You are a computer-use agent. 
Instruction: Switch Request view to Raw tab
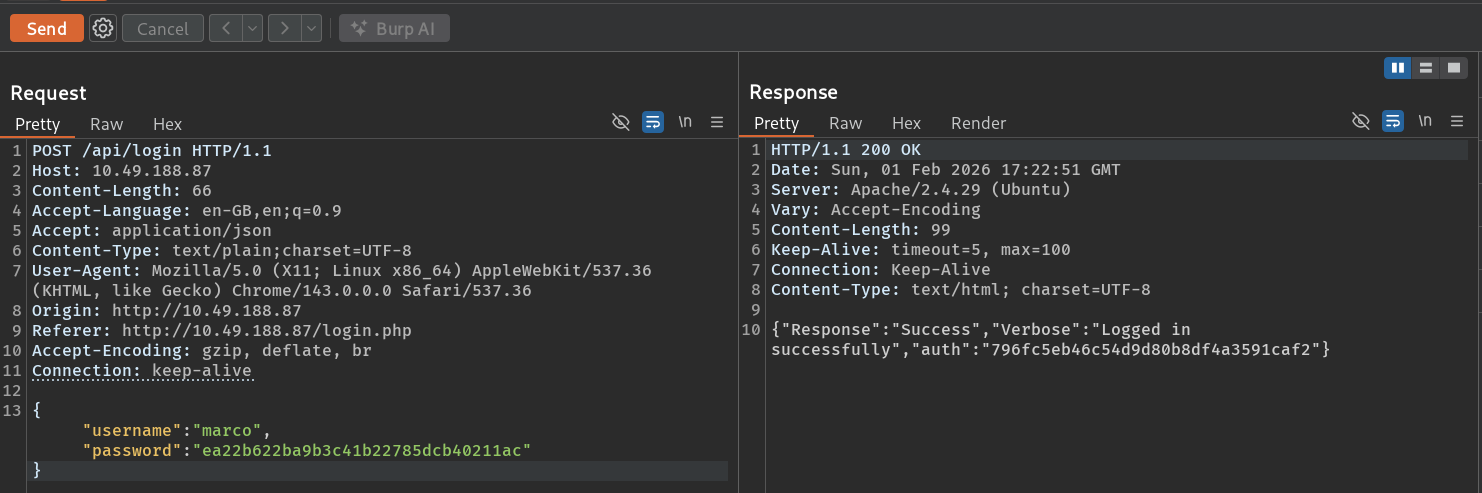[106, 124]
